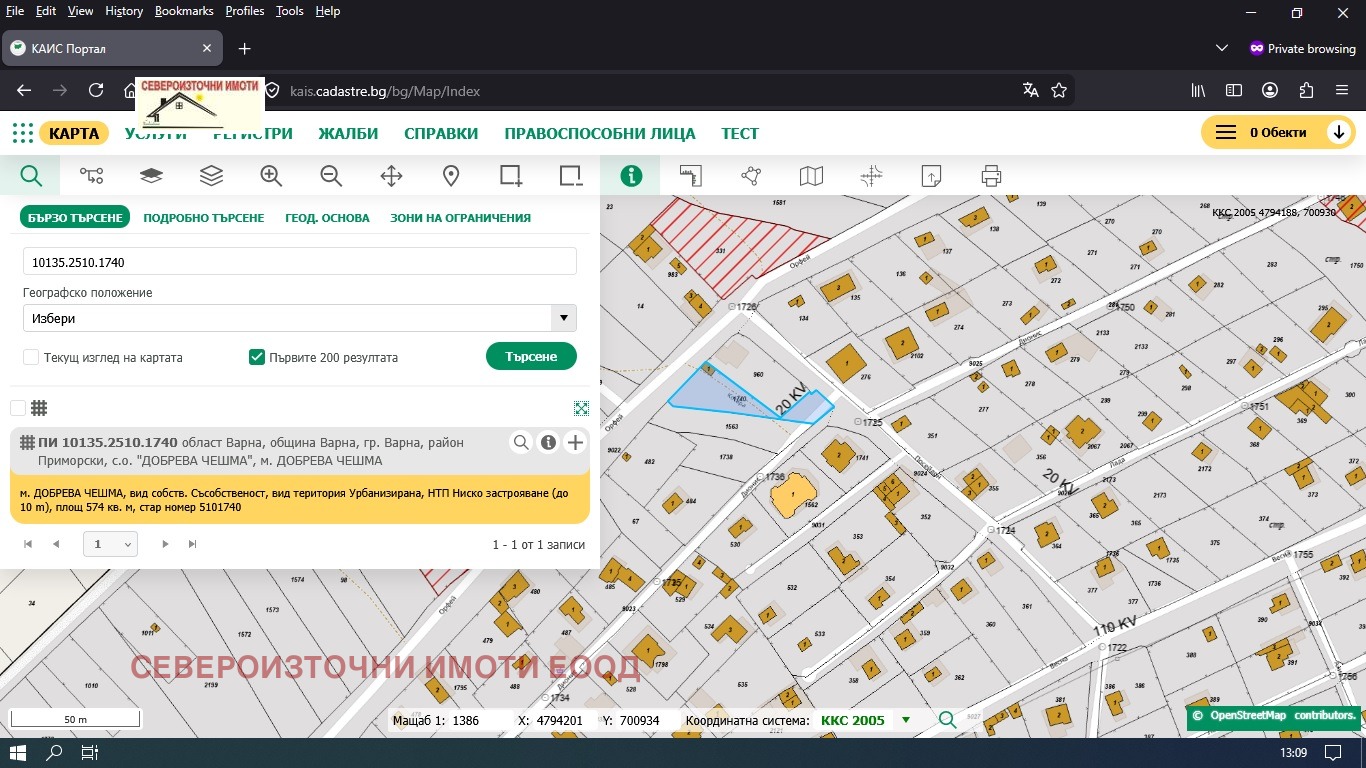The height and width of the screenshot is (768, 1366).
Task: Open 'ЗОНИ НА ОГРАНИЧЕНИЯ' tab
Action: [460, 218]
